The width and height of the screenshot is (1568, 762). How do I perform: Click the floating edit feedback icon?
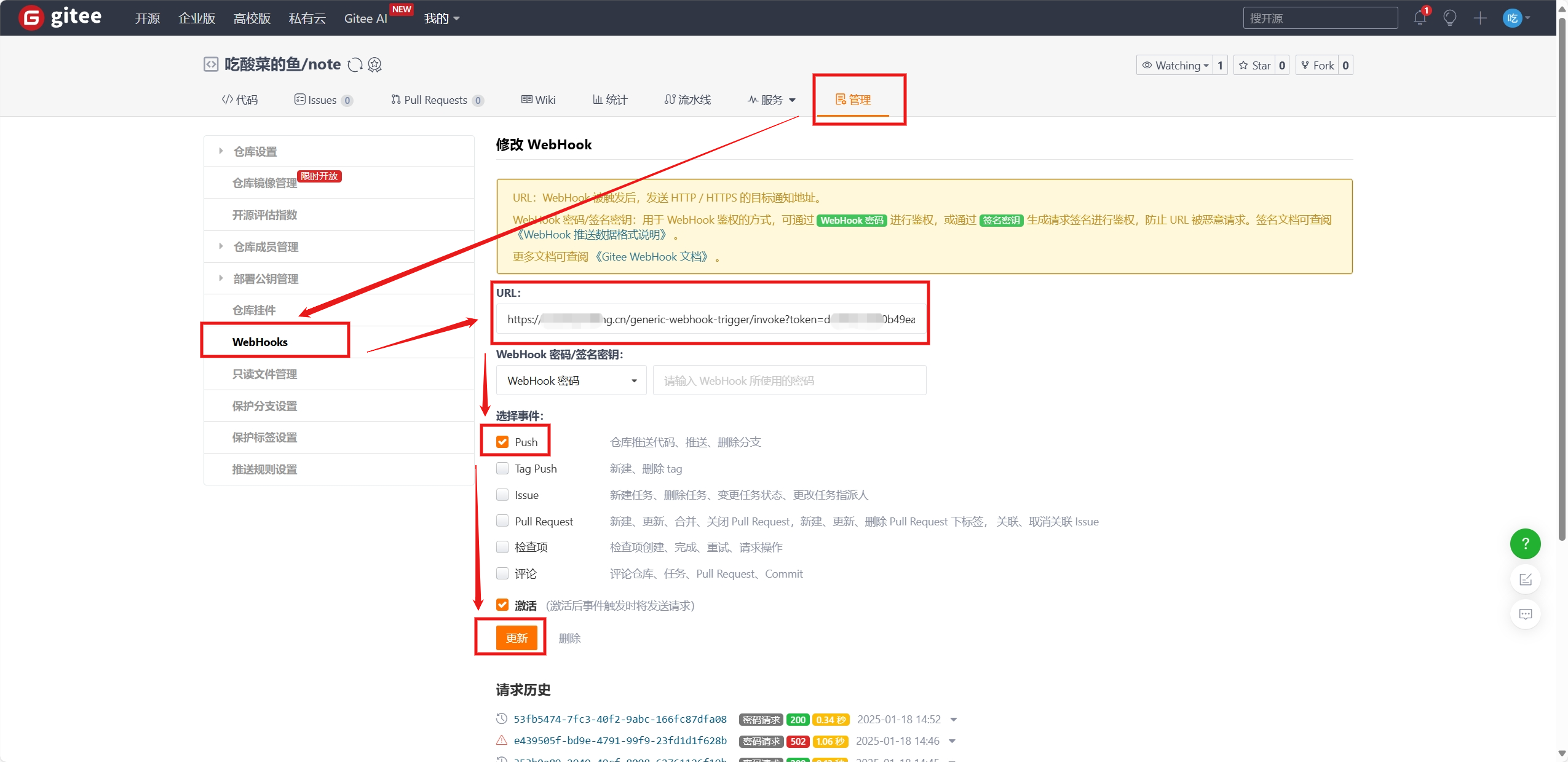pyautogui.click(x=1525, y=579)
